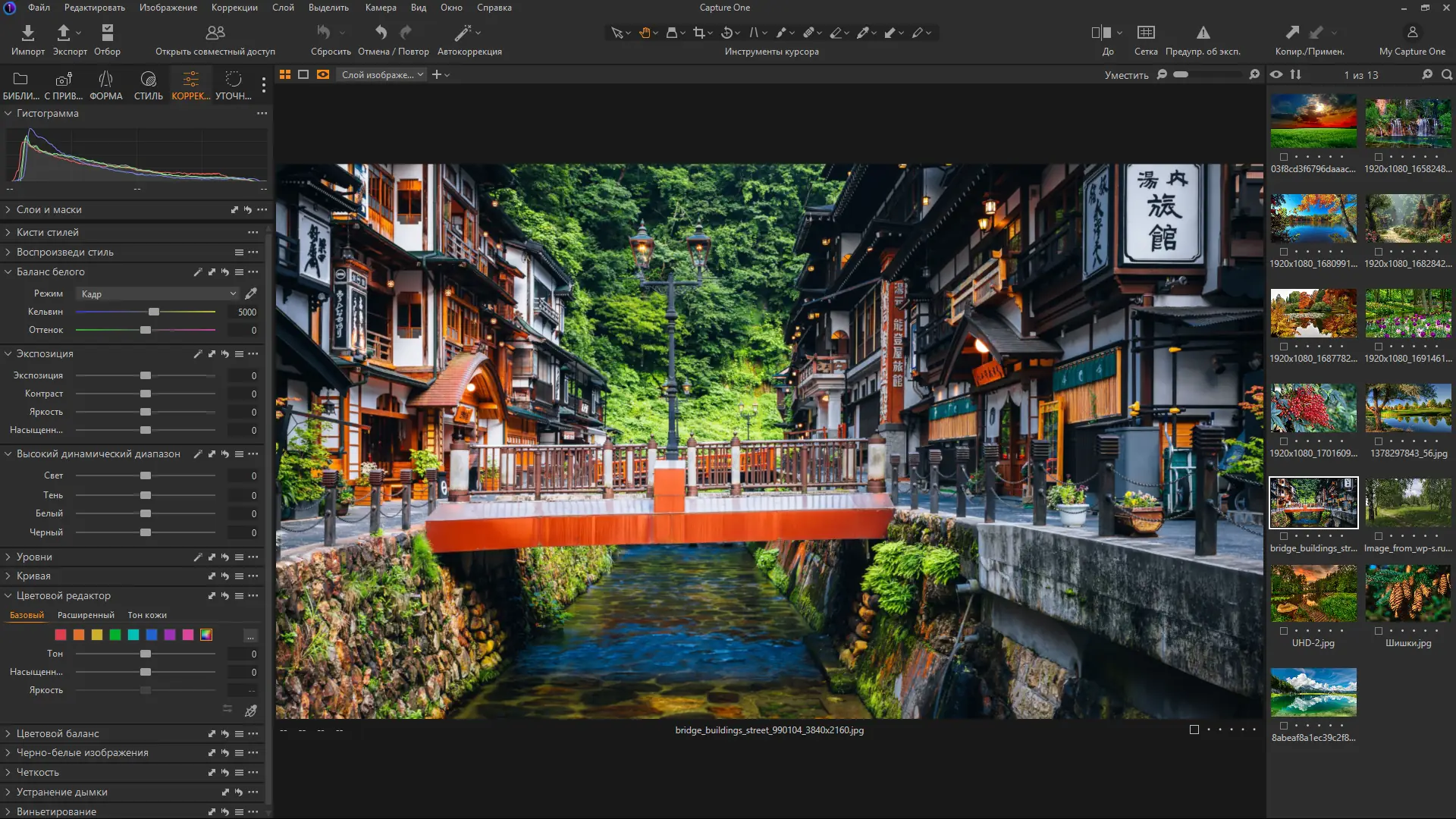Screen dimensions: 1456x819
Task: Pick white balance with the eyedropper icon
Action: tap(251, 293)
